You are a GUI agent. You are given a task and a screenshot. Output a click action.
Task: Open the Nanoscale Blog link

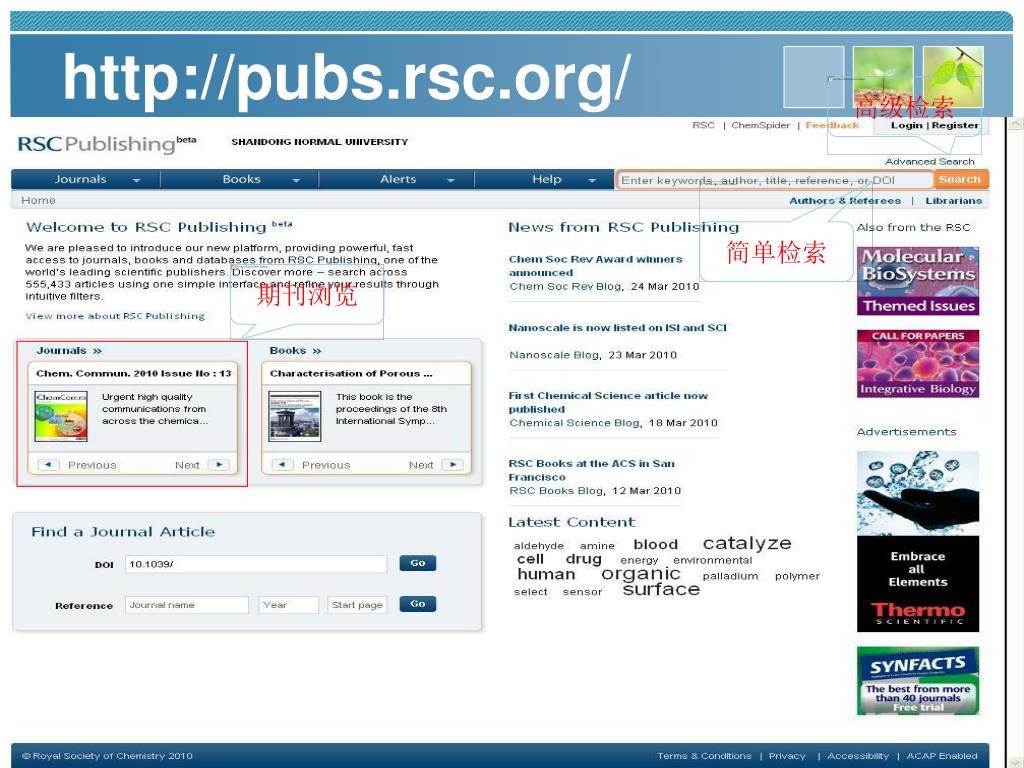click(x=554, y=355)
